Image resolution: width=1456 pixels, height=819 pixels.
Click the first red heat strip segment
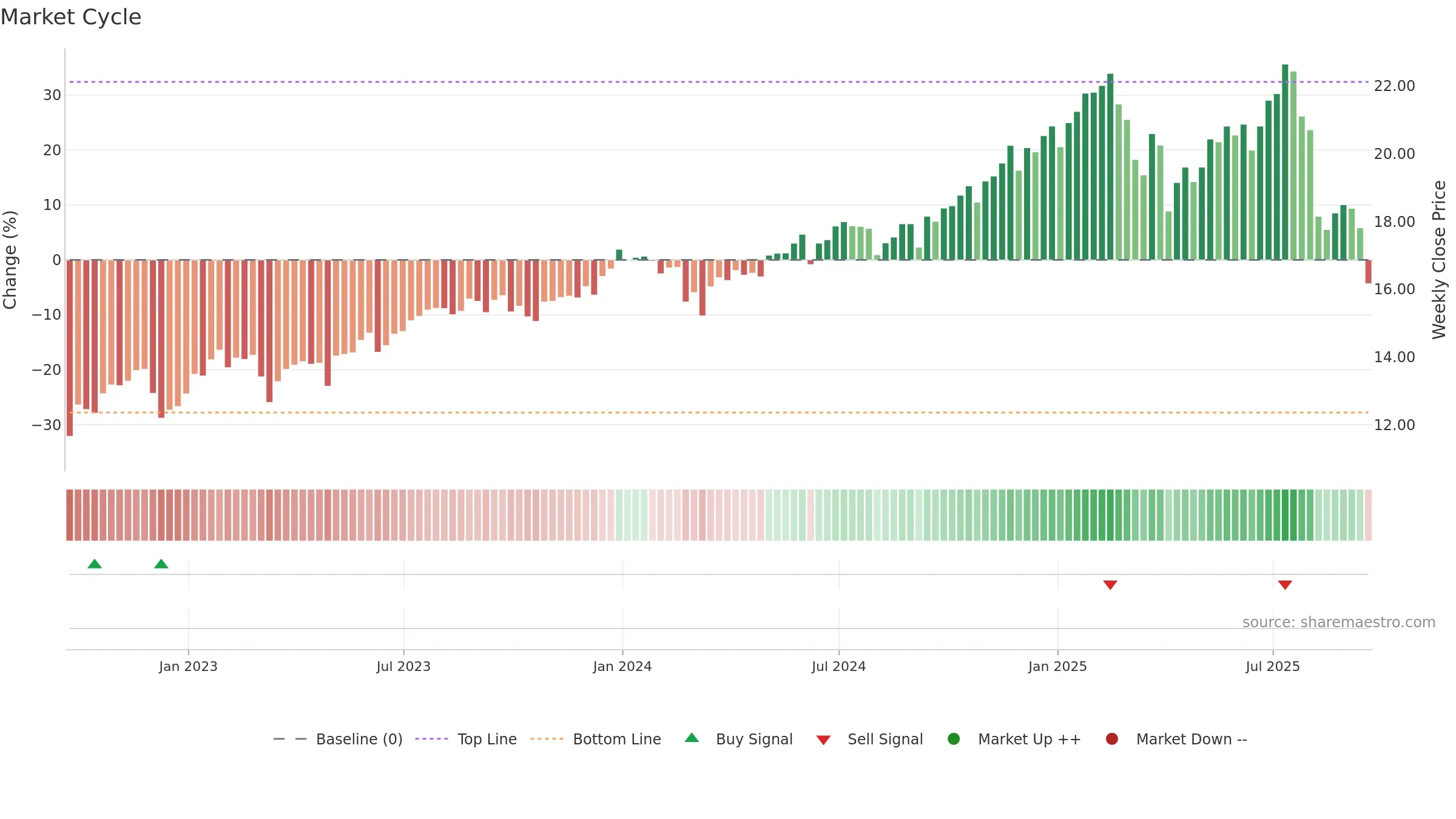(x=70, y=515)
